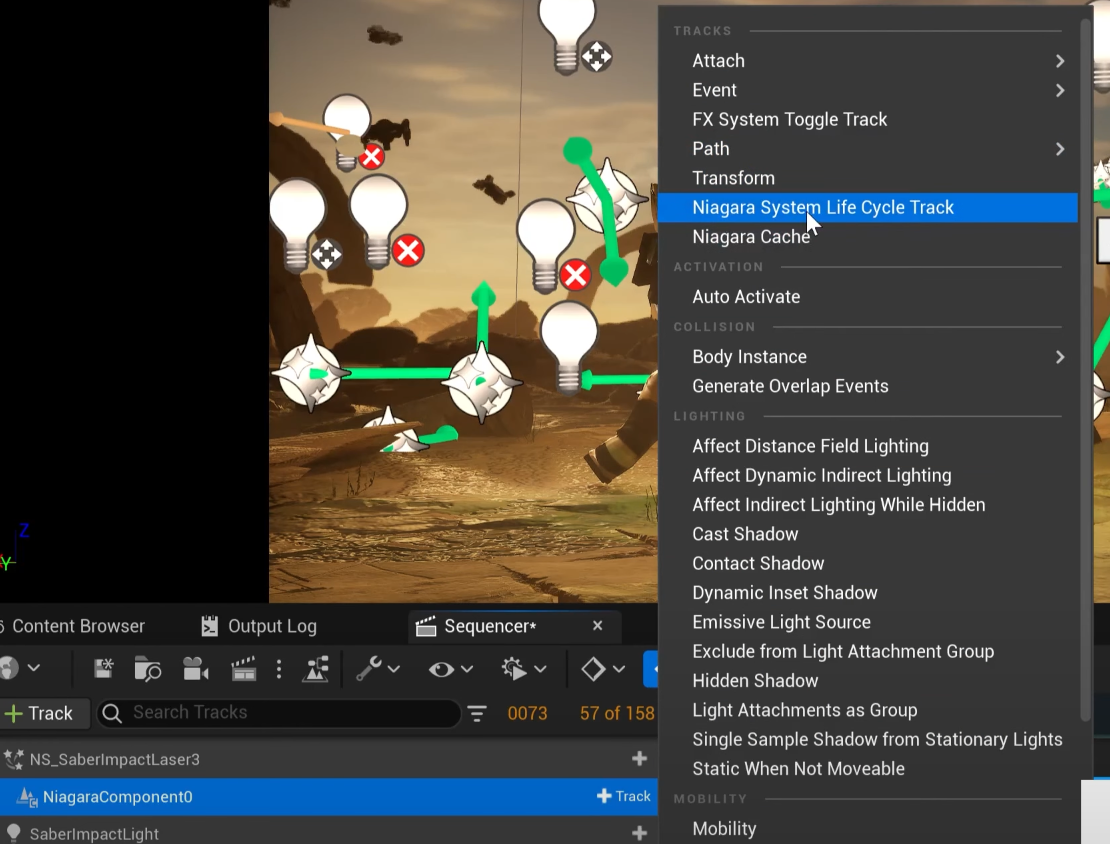1110x844 pixels.
Task: Click the Create Camera icon in Sequencer
Action: coord(195,669)
